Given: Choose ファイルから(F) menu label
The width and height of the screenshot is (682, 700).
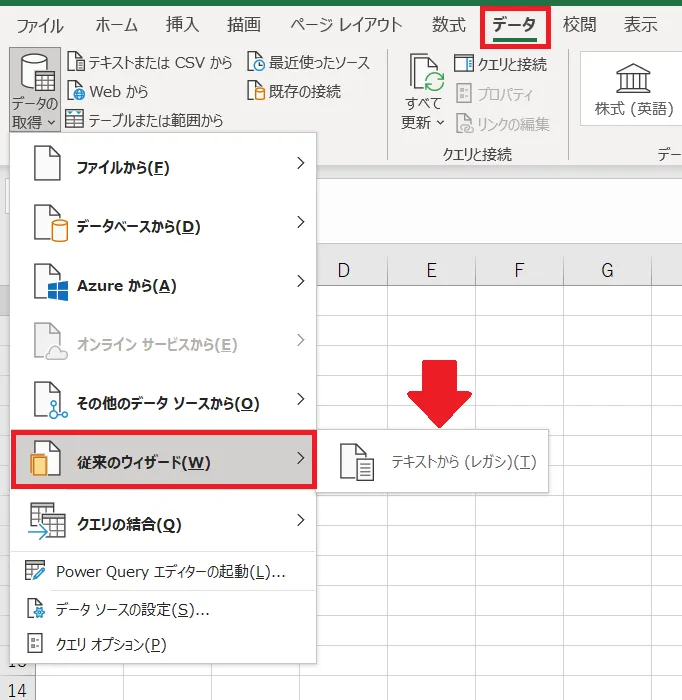Looking at the screenshot, I should 123,168.
